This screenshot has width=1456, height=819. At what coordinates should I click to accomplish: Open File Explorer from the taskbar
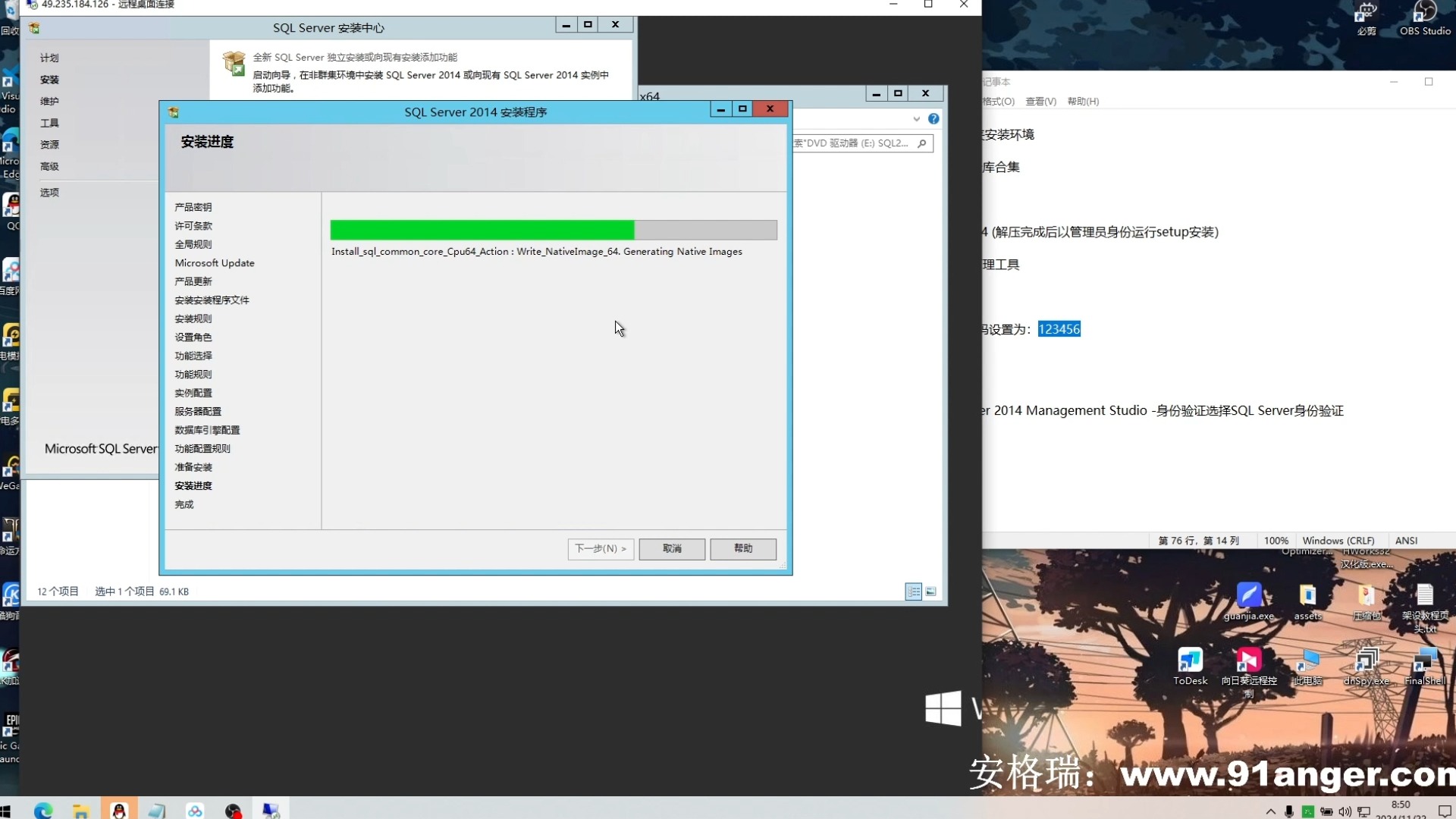click(81, 811)
